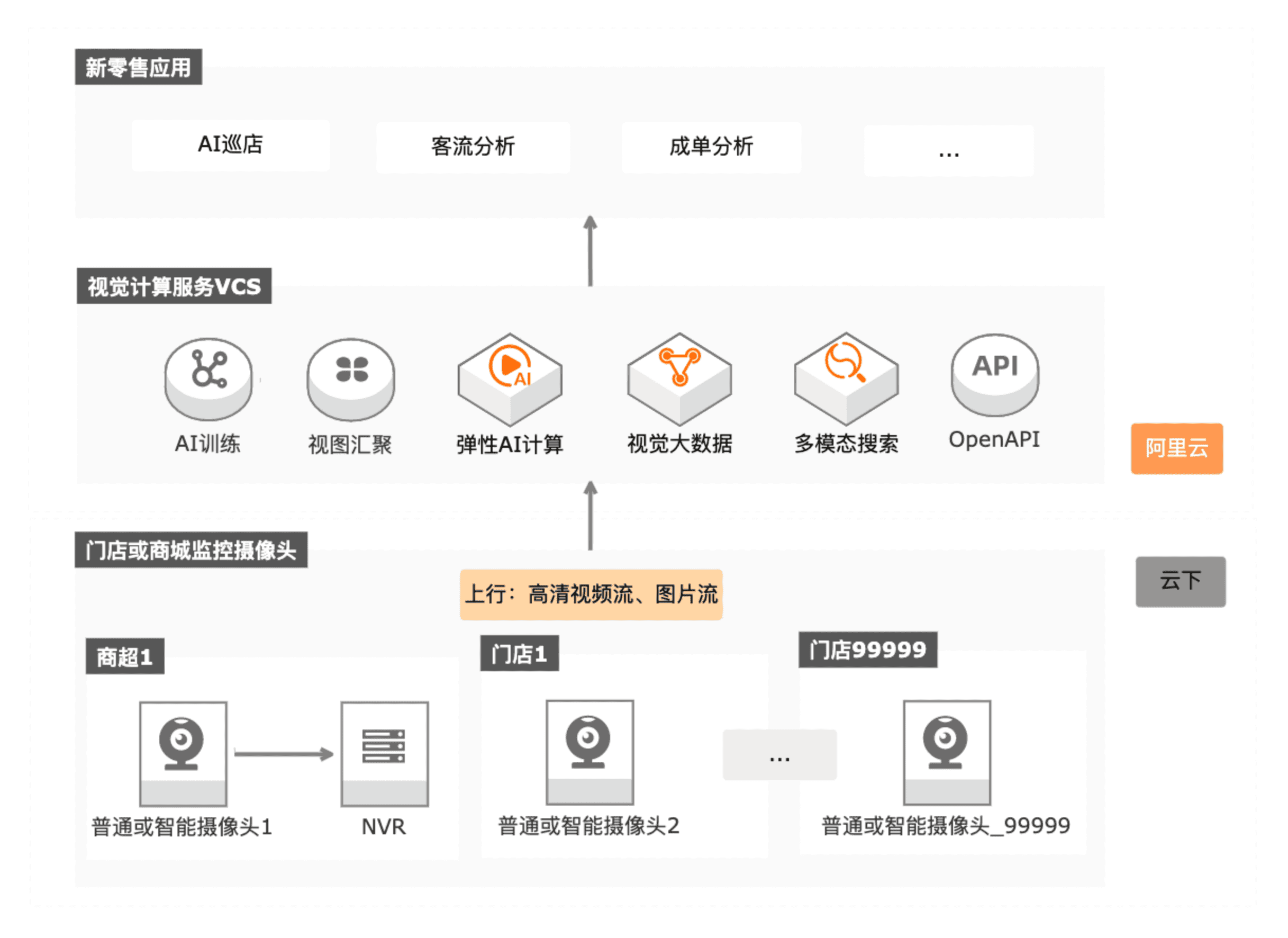Click the 弹性AI计算 cube icon
The height and width of the screenshot is (938, 1288).
click(x=510, y=379)
